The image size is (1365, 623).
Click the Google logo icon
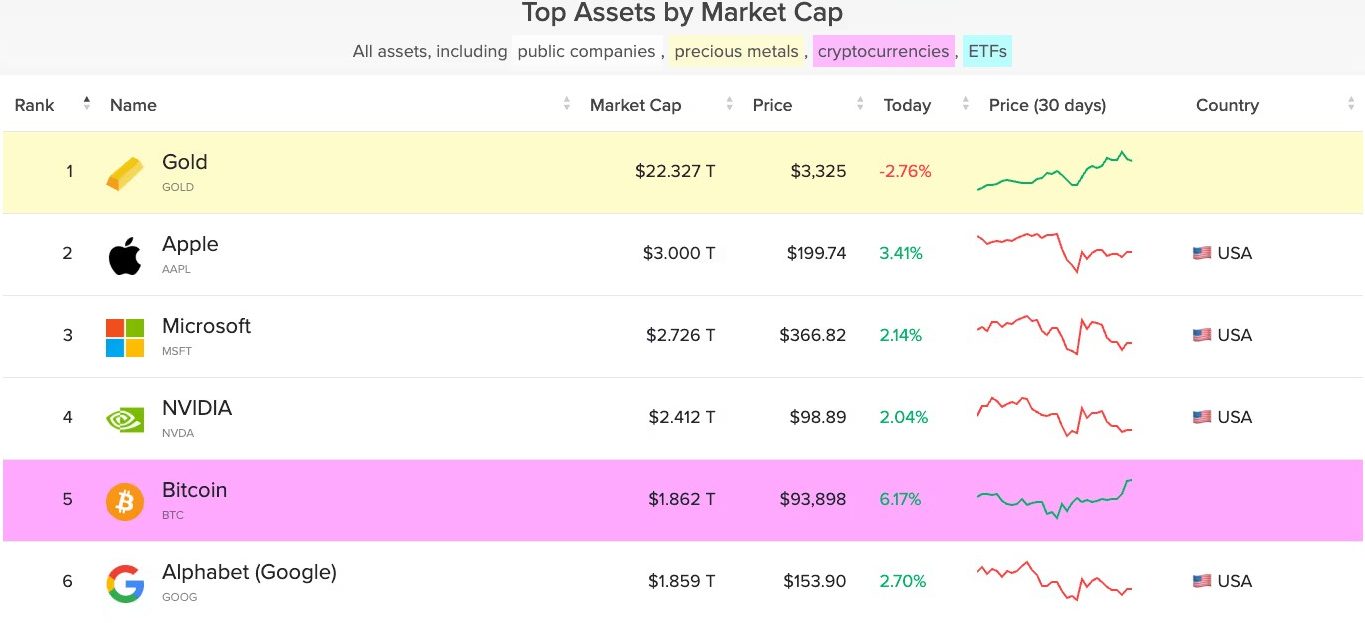[x=125, y=583]
